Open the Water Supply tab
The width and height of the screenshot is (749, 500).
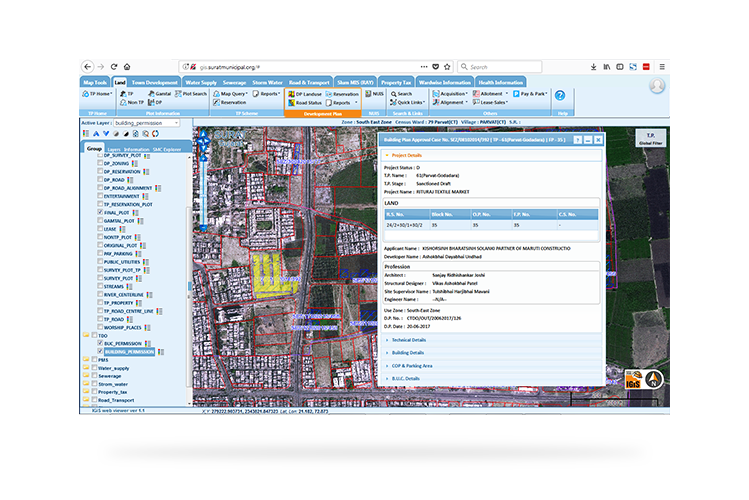coord(201,82)
